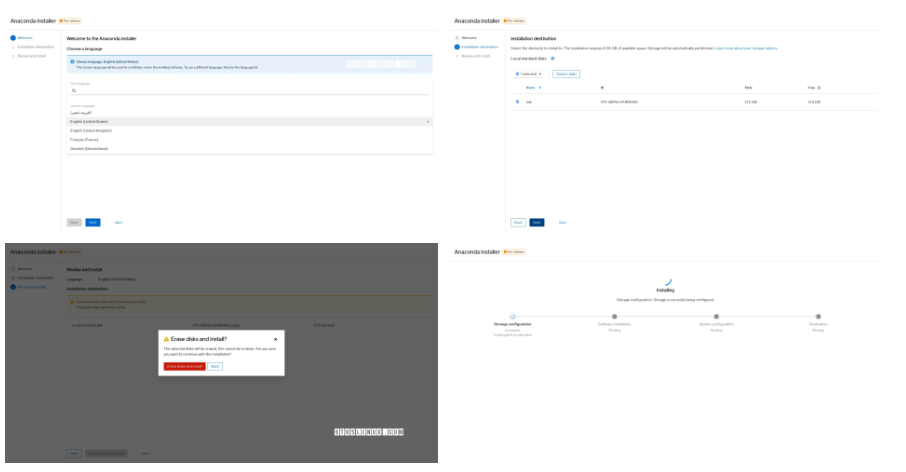Select 'Review and install' step in the welcome screen sidebar
Image resolution: width=906 pixels, height=472 pixels.
click(30, 56)
